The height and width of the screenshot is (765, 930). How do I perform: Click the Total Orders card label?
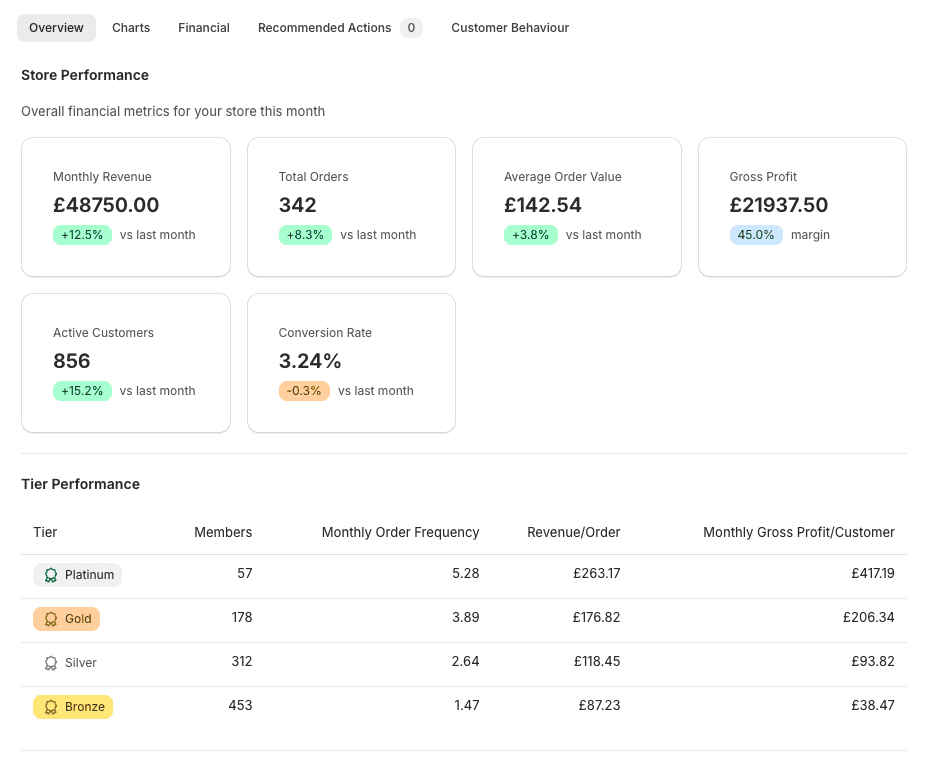coord(313,177)
